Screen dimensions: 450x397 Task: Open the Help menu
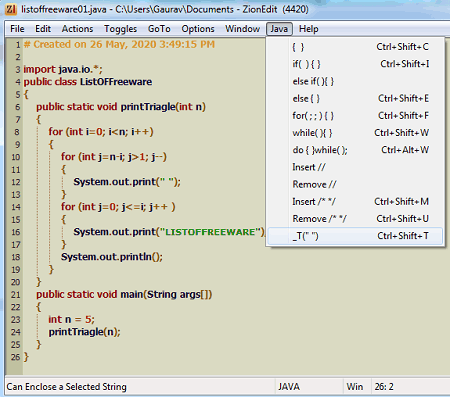tap(309, 29)
